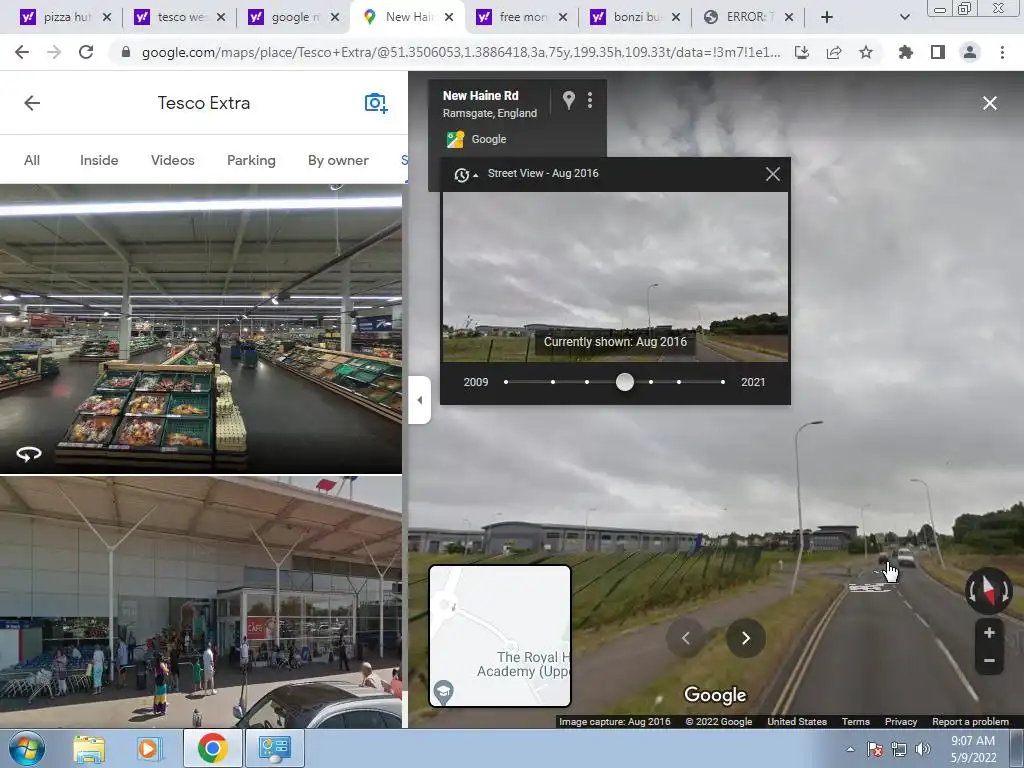Viewport: 1024px width, 768px height.
Task: Click the browser back arrow
Action: 22,52
